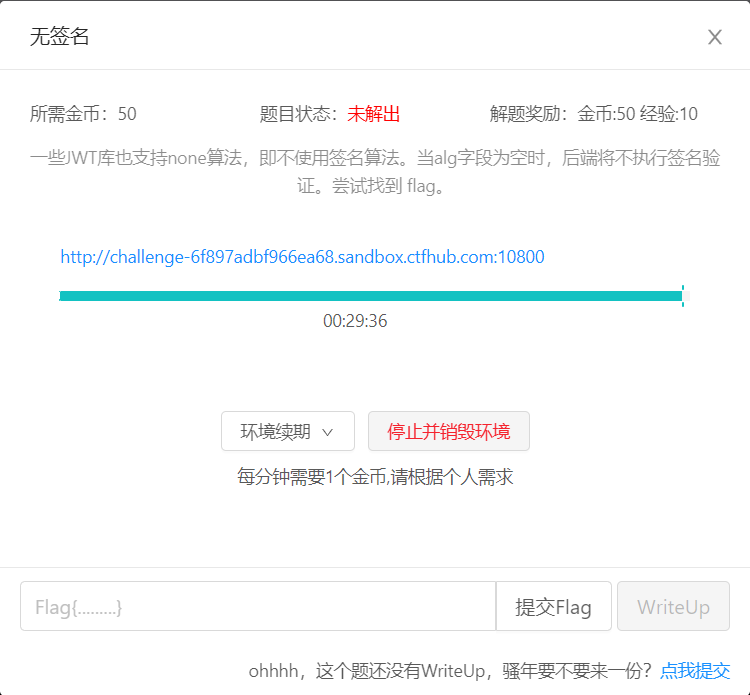Open the challenge sandbox URL link
This screenshot has height=695, width=750.
302,257
